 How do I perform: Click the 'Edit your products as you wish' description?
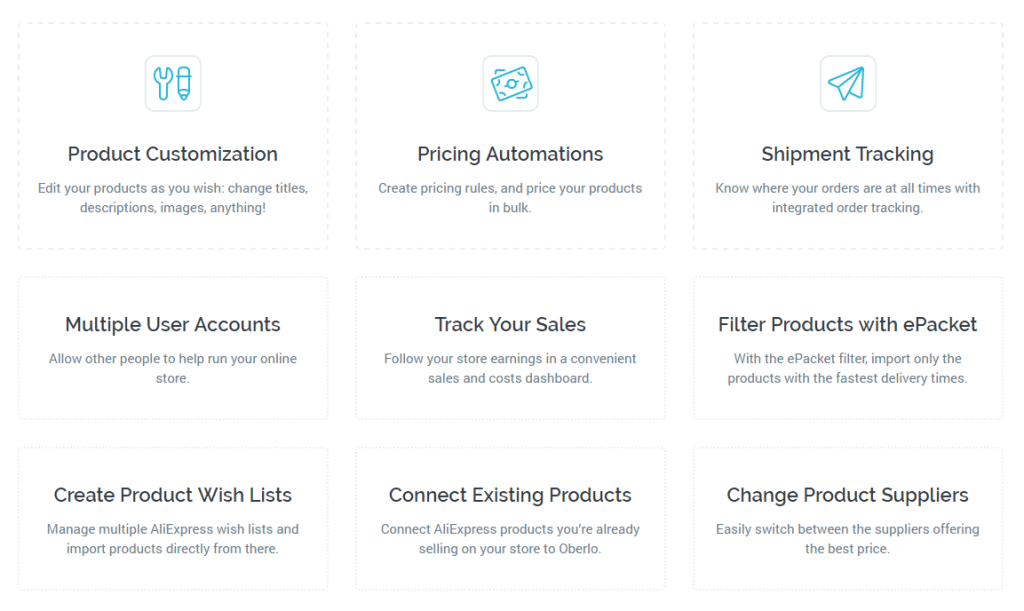pyautogui.click(x=173, y=198)
